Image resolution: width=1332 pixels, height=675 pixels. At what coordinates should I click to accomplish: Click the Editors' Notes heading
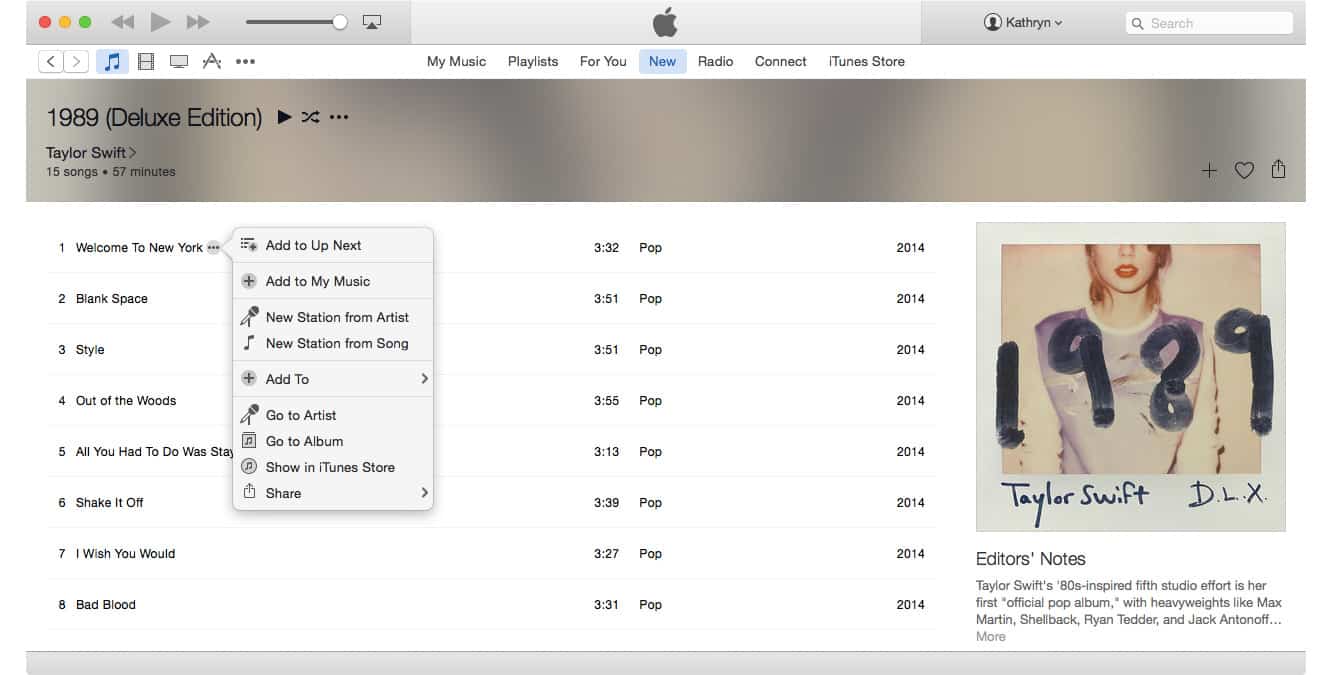tap(1030, 559)
